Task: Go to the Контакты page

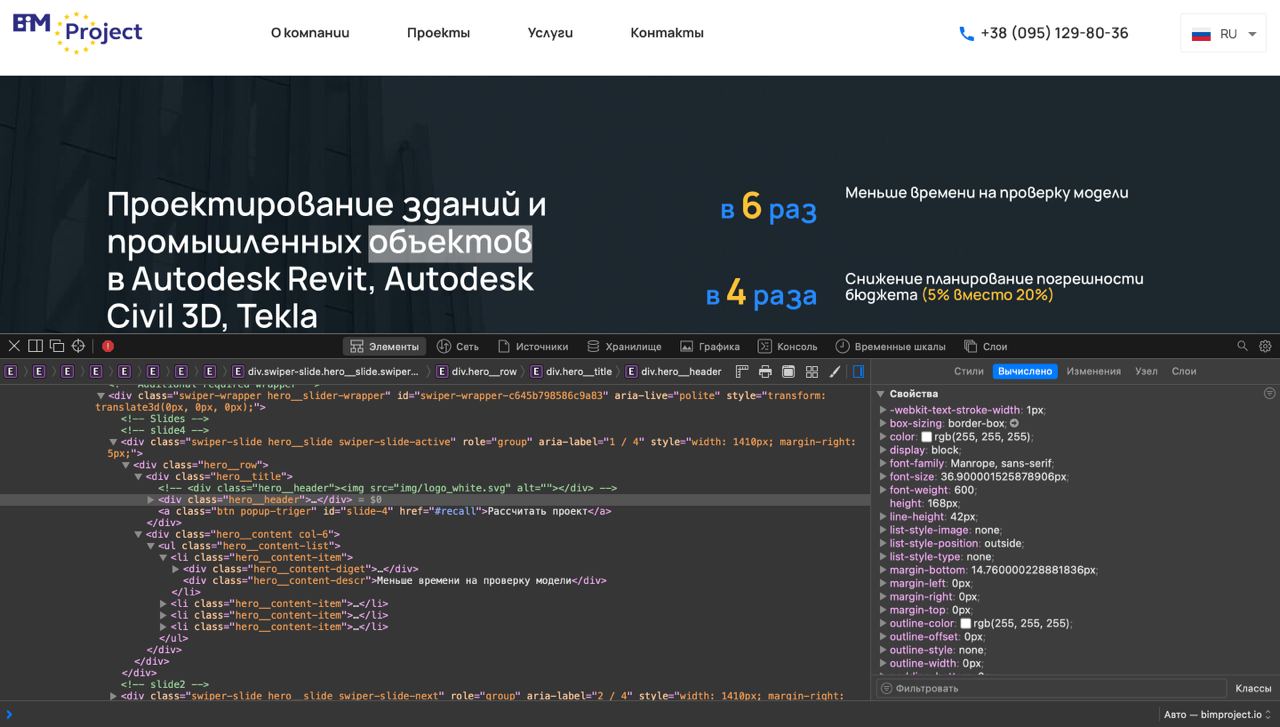Action: pyautogui.click(x=667, y=33)
